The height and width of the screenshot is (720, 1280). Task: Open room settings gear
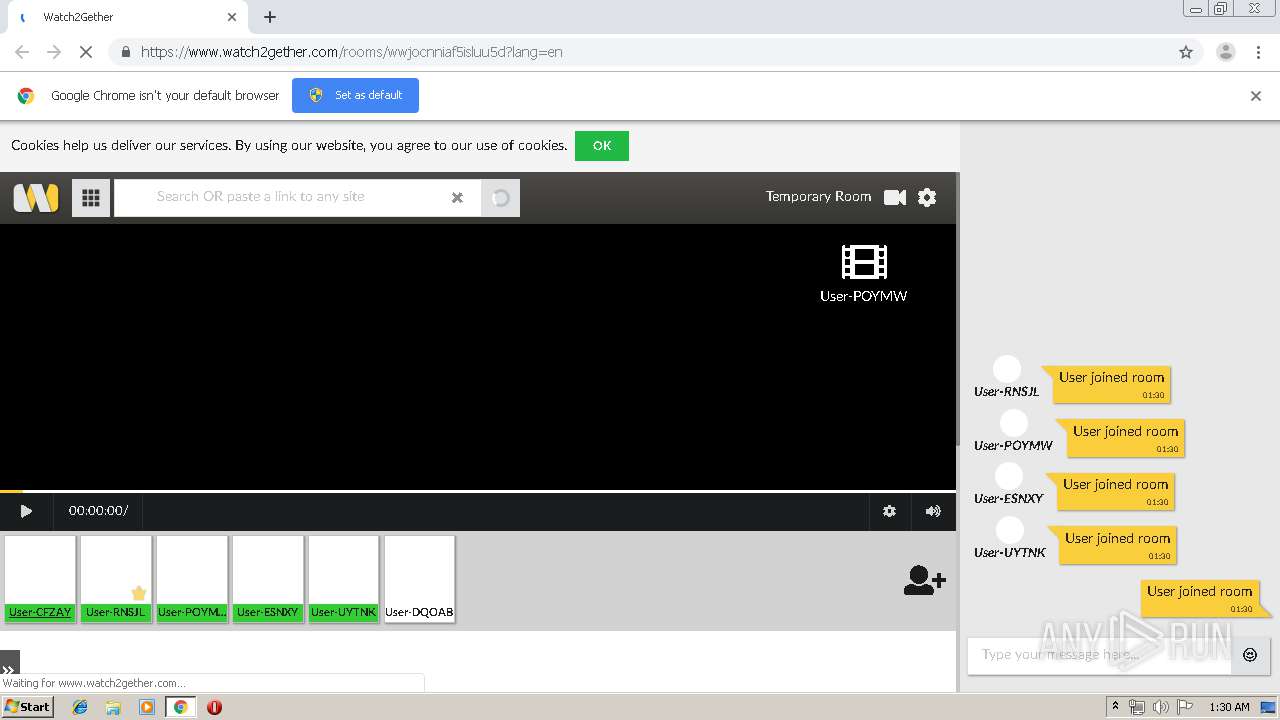point(927,197)
